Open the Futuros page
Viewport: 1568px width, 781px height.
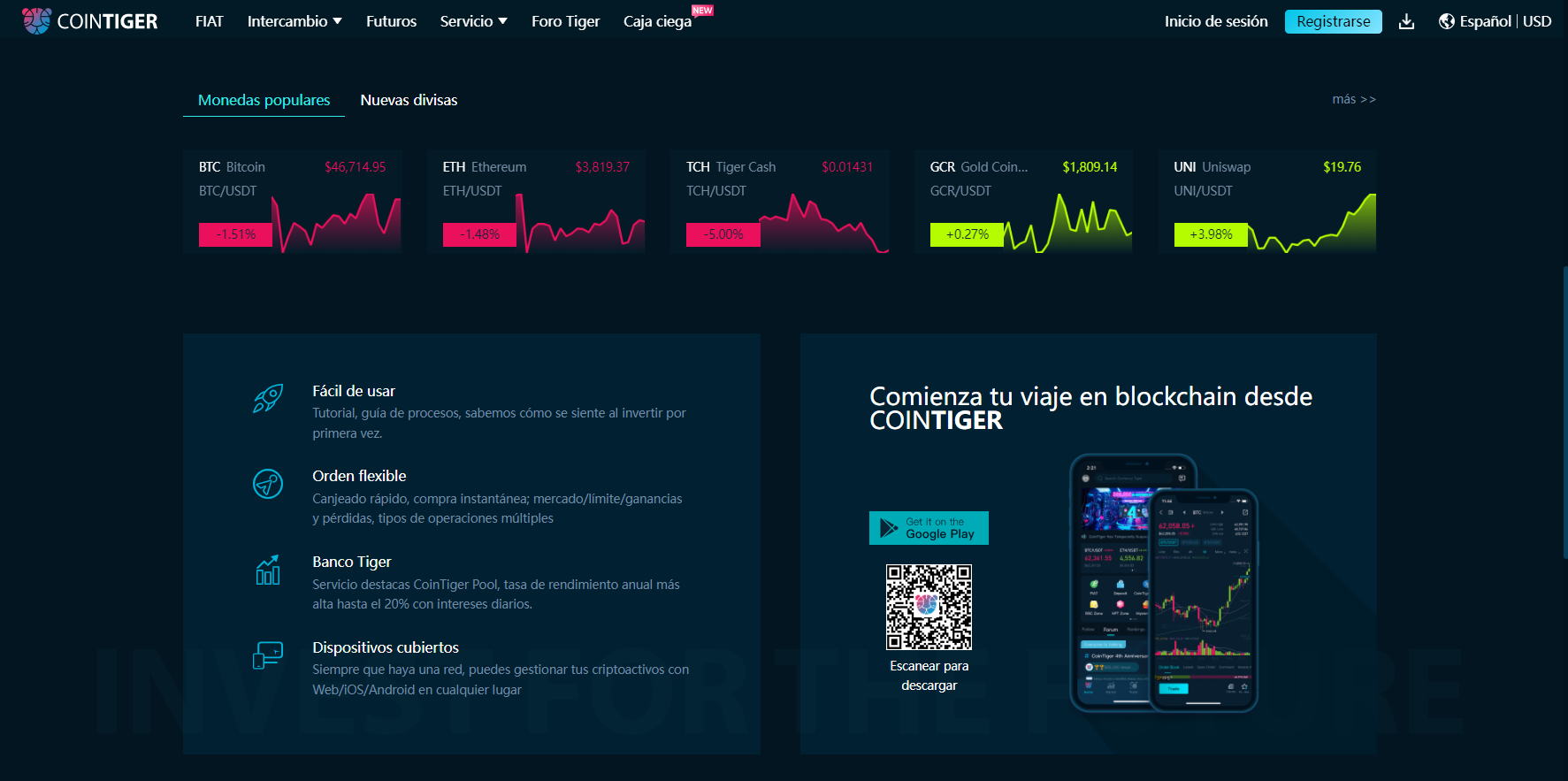click(391, 21)
